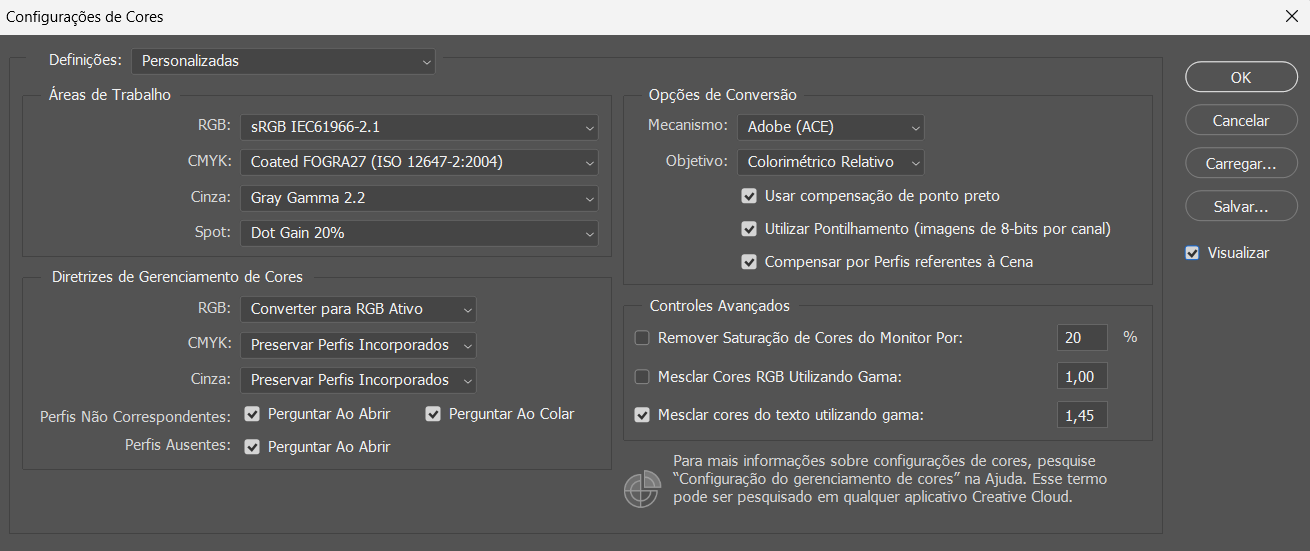This screenshot has height=551, width=1310.
Task: Click the color management globe help icon
Action: click(641, 488)
